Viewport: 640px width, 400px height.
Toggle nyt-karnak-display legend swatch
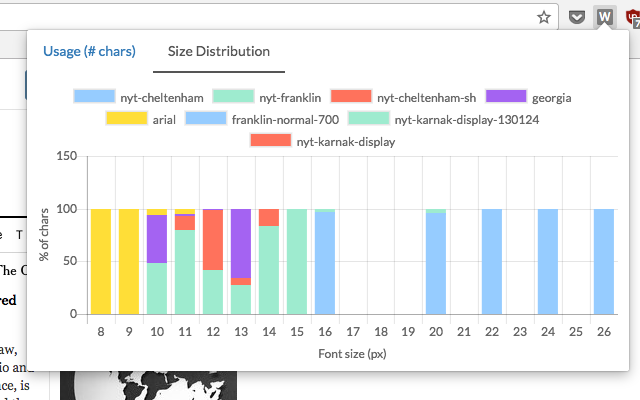[x=271, y=140]
